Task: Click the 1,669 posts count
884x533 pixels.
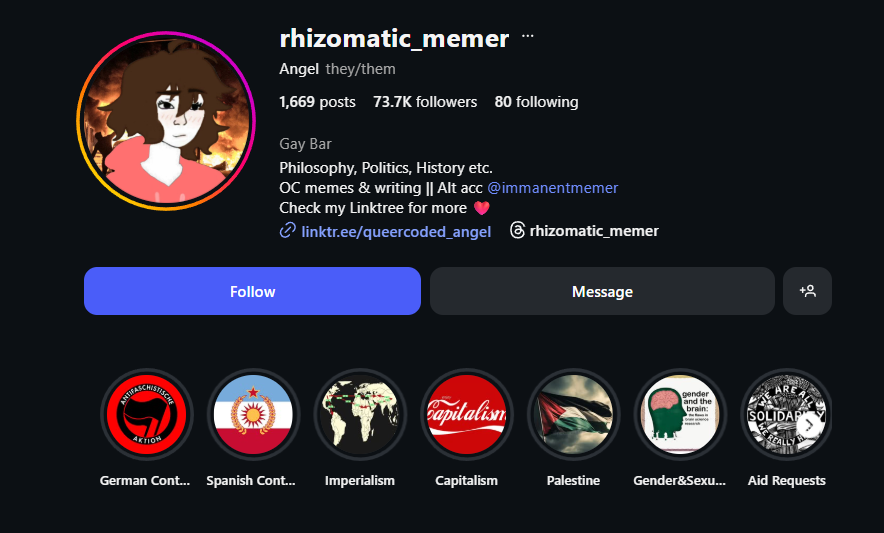Action: click(317, 102)
